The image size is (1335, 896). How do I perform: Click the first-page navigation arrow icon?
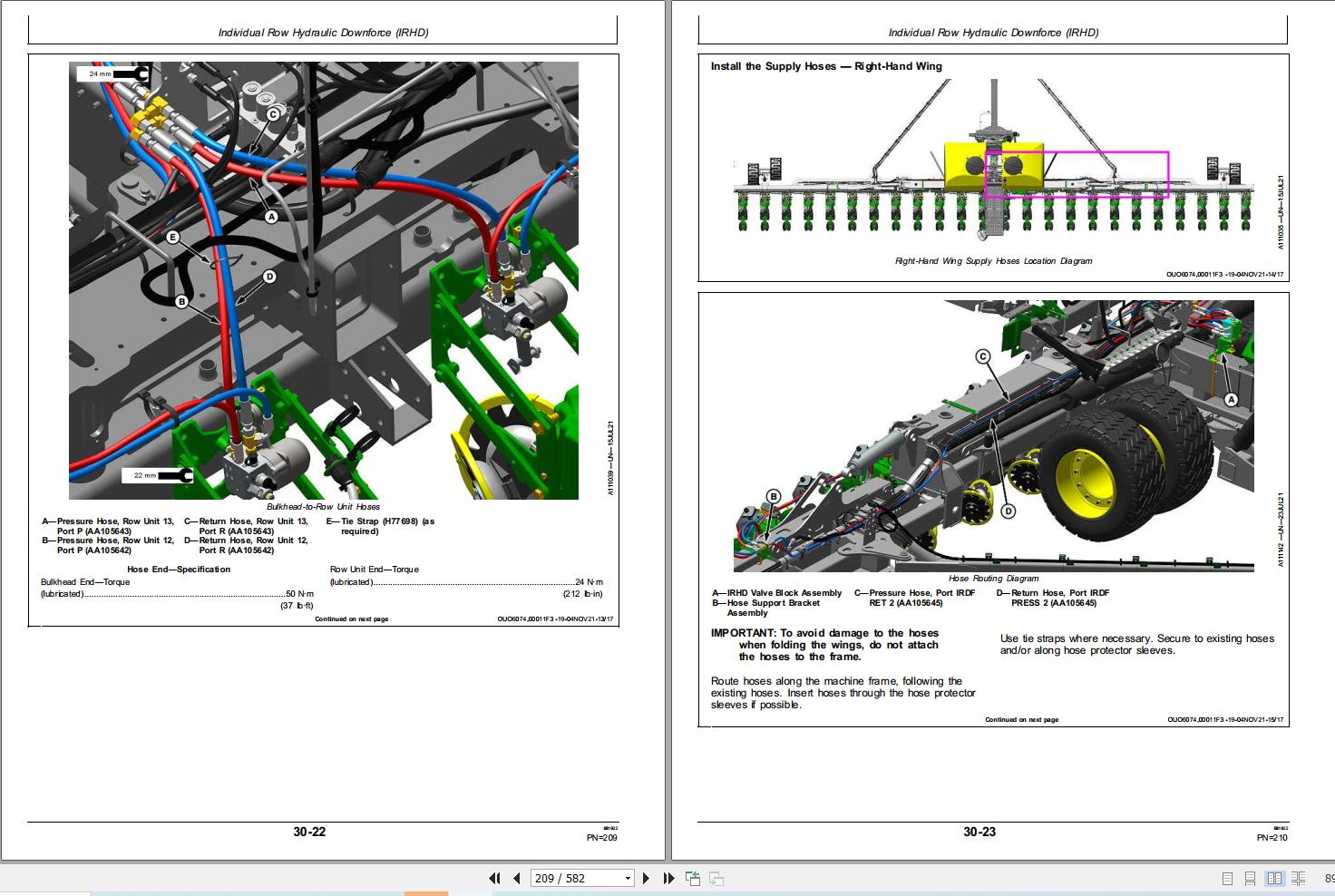pyautogui.click(x=495, y=878)
